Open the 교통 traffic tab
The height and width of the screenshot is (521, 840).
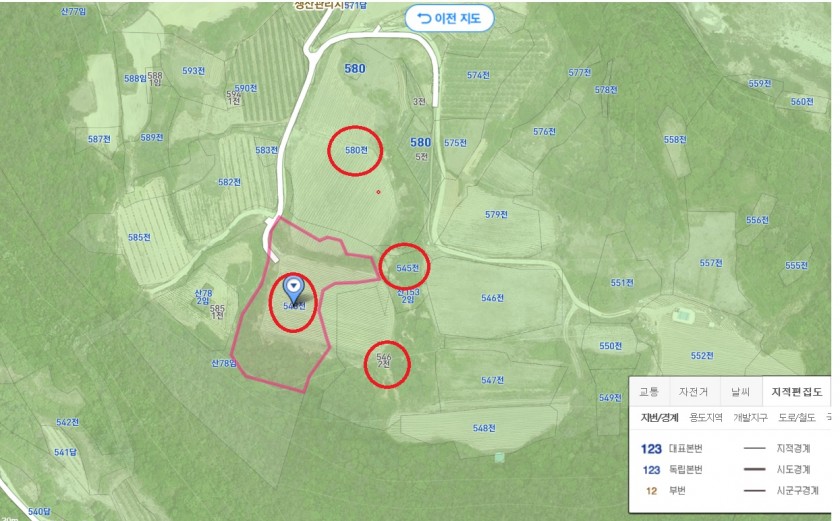(649, 391)
